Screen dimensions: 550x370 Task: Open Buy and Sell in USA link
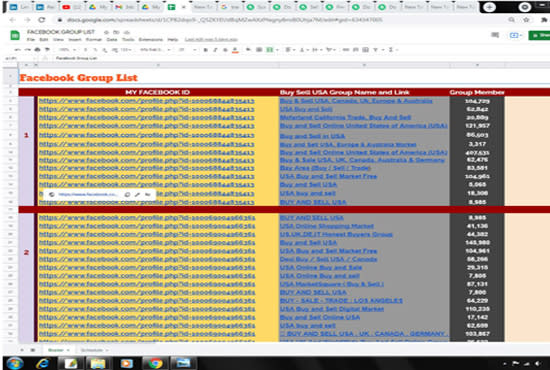coord(312,136)
